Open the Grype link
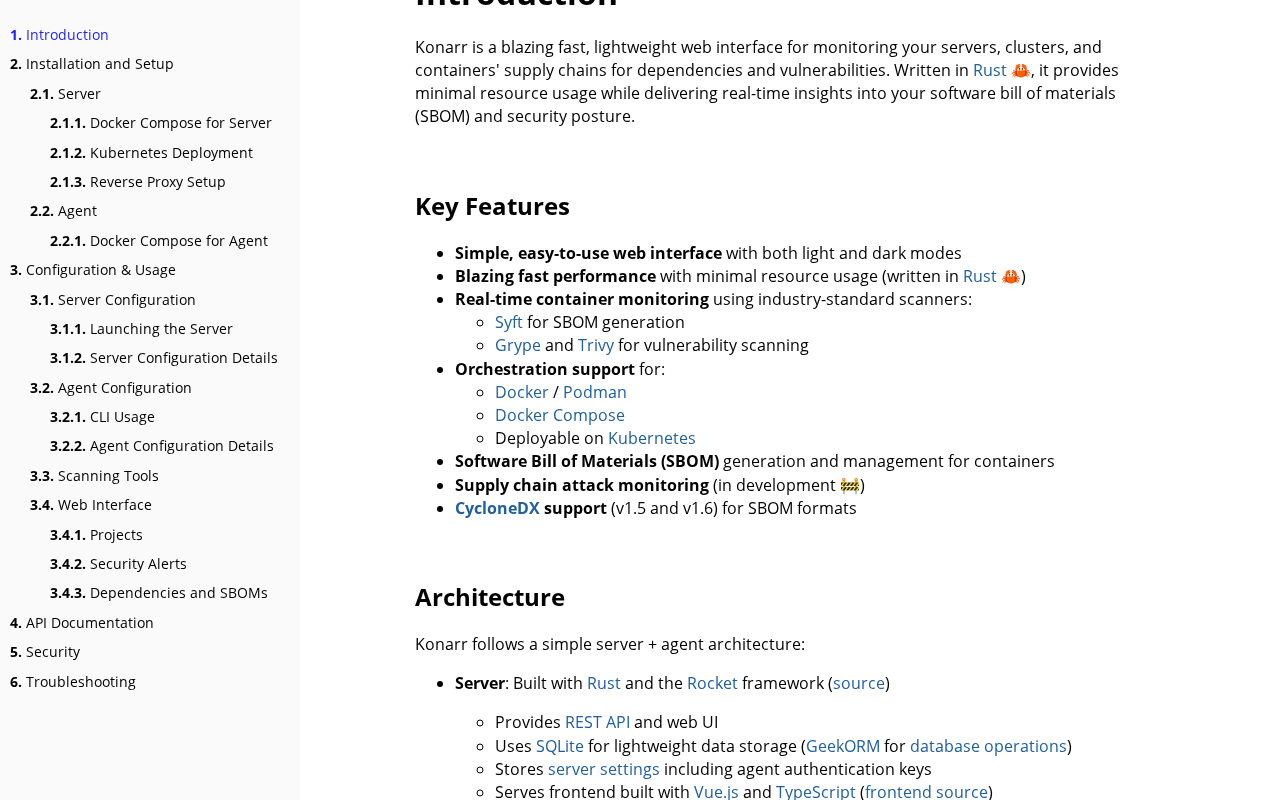This screenshot has width=1280, height=800. [517, 345]
